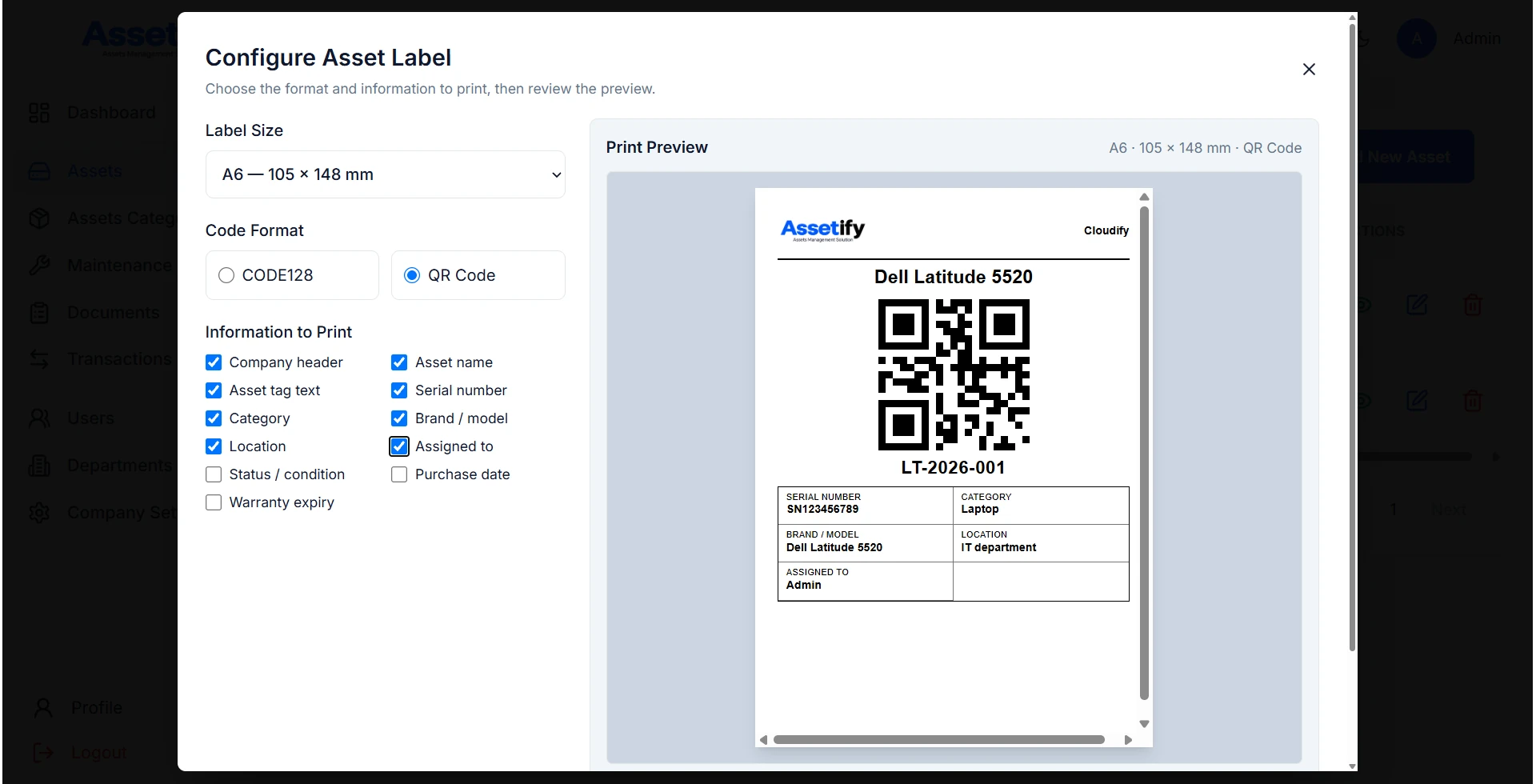Click the QR code in label preview
Viewport: 1536px width, 784px height.
(x=954, y=374)
